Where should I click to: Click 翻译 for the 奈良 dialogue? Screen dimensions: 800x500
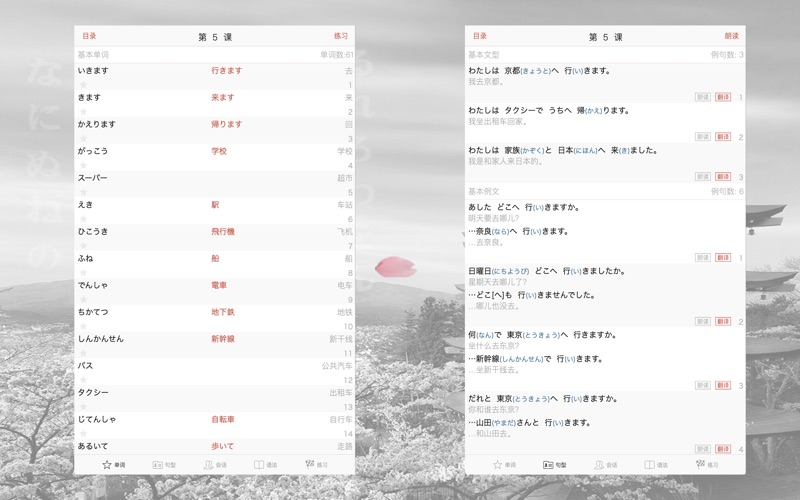(722, 258)
